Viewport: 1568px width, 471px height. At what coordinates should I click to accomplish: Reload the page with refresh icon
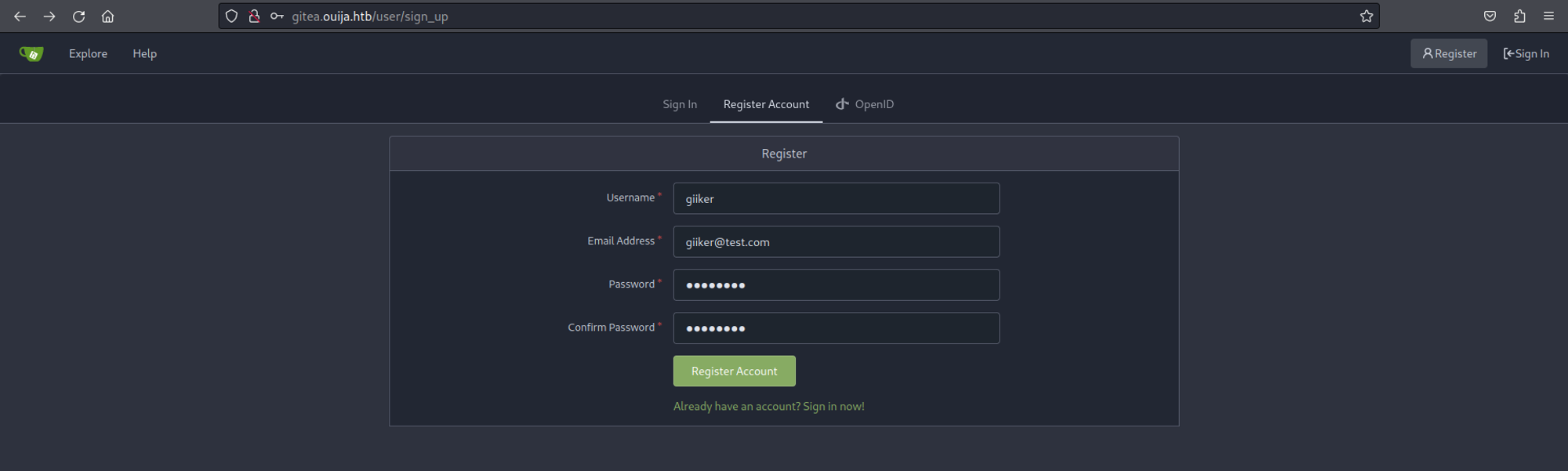pos(78,16)
